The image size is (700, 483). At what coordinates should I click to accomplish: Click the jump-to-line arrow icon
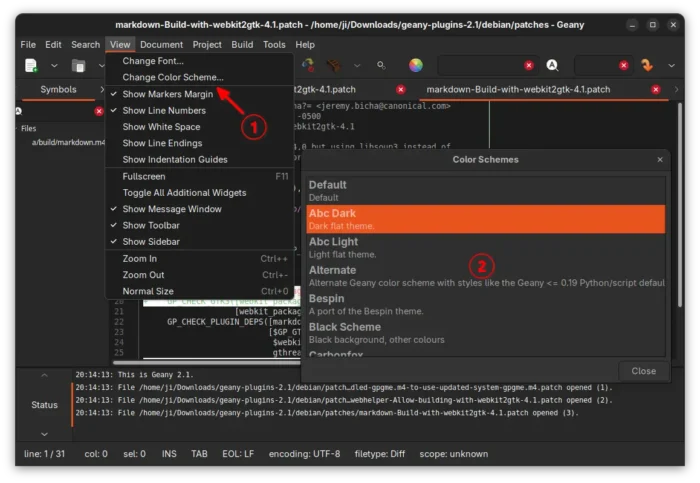[x=649, y=66]
